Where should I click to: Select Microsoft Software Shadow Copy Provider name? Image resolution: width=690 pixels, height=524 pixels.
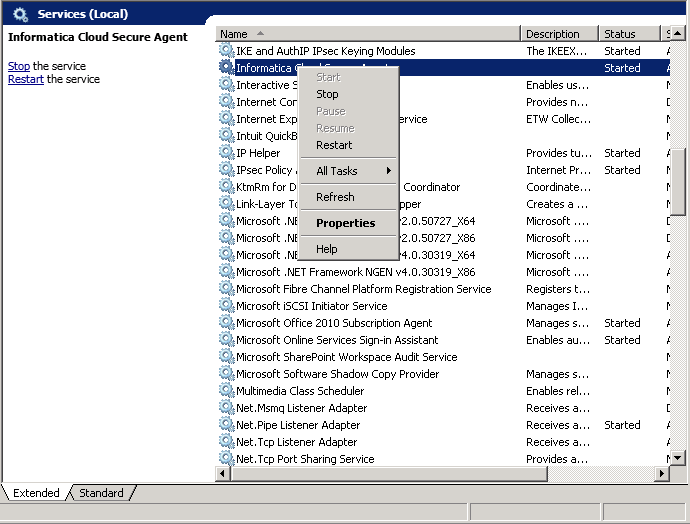[338, 374]
